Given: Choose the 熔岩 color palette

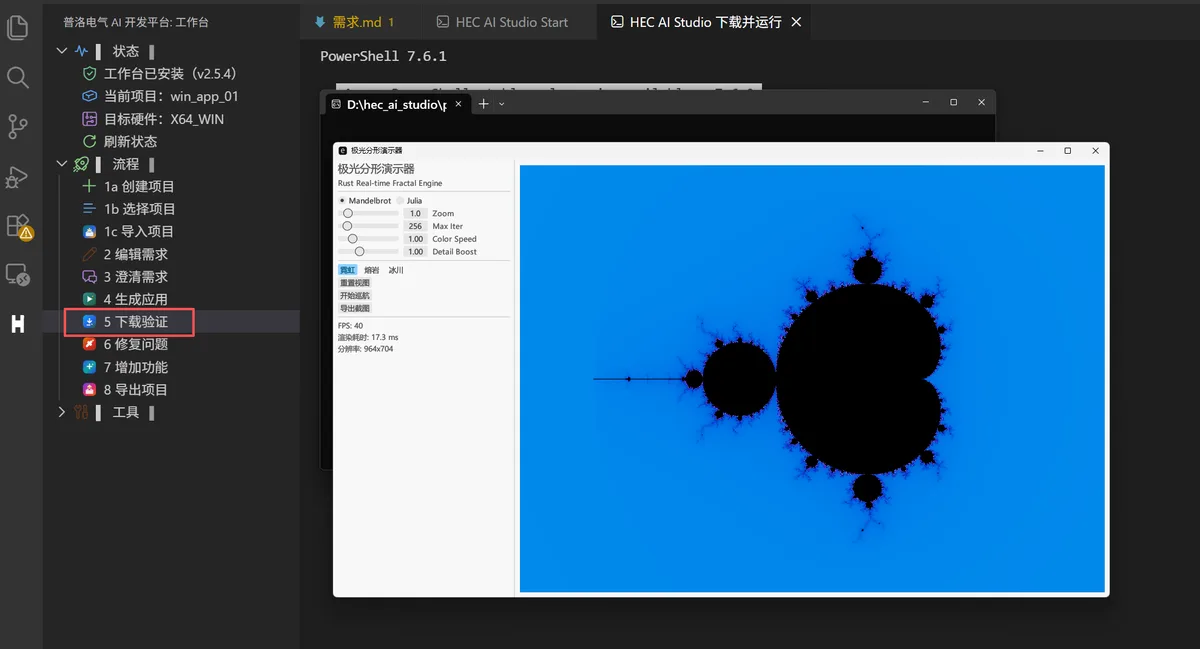Looking at the screenshot, I should pyautogui.click(x=372, y=270).
